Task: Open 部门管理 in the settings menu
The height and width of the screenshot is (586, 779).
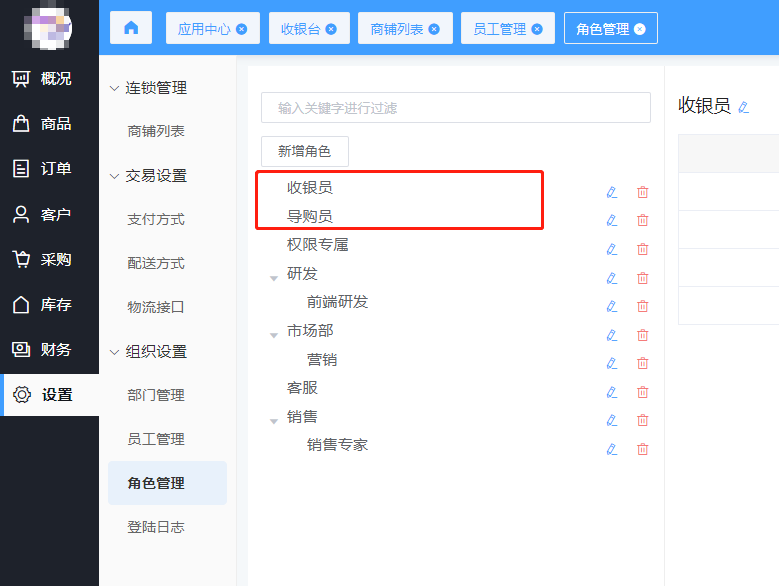Action: [x=156, y=395]
